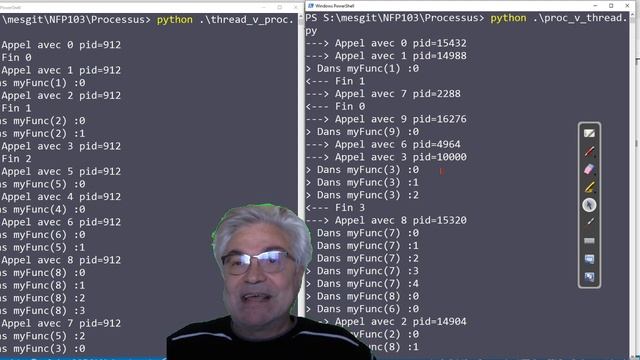The width and height of the screenshot is (640, 360).
Task: Click line 'Appel avec 0 pid=15432'
Action: click(386, 43)
